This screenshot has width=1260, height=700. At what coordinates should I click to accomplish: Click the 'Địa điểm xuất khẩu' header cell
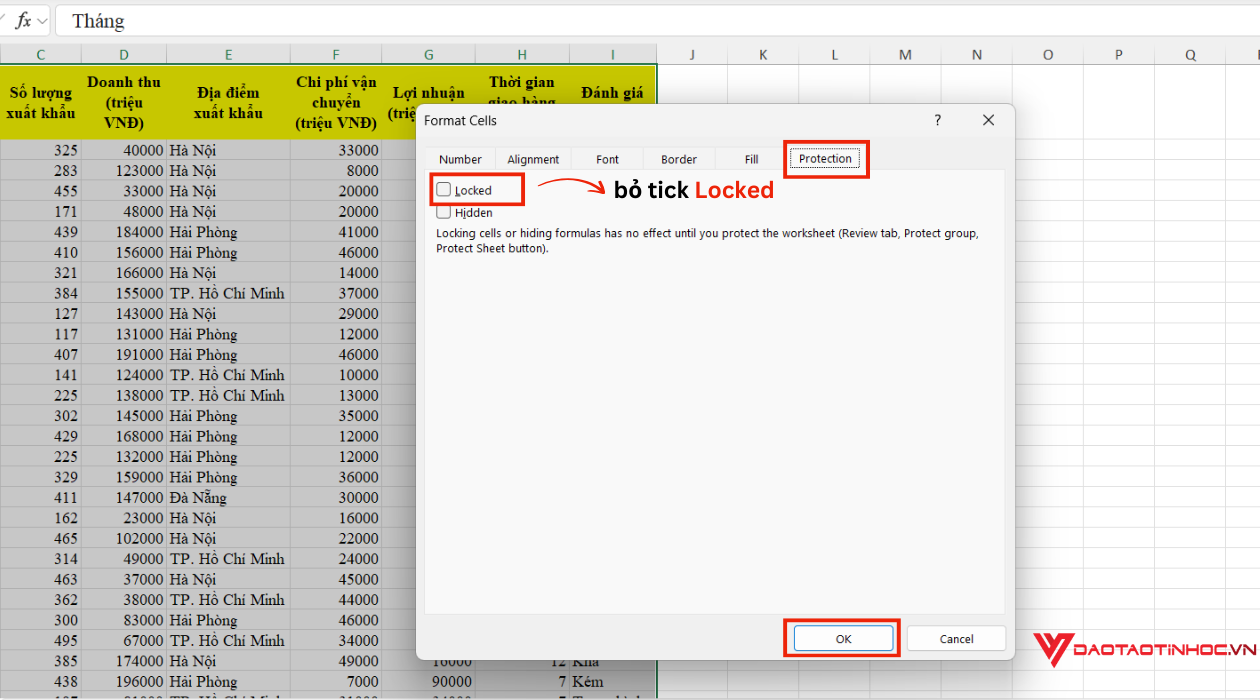coord(229,102)
